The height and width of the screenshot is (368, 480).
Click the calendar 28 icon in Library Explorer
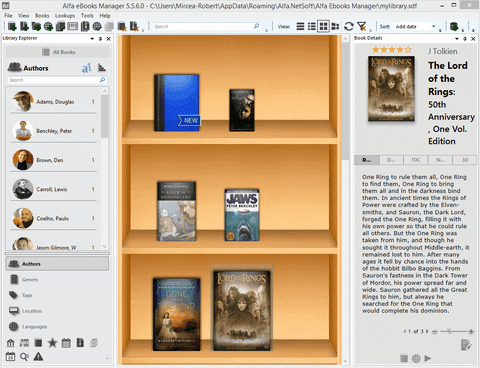point(11,357)
